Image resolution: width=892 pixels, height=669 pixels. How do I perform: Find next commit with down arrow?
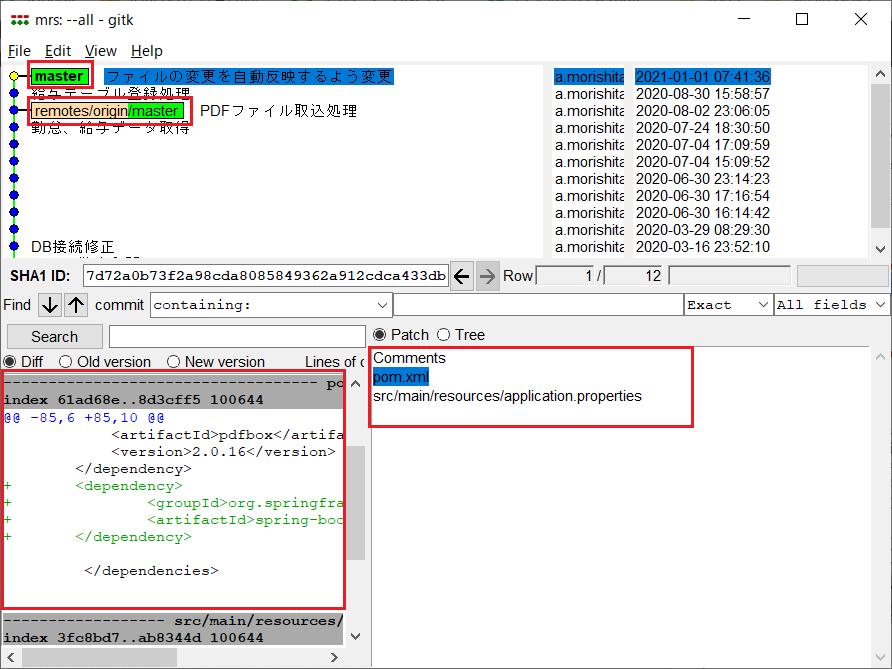click(x=50, y=305)
